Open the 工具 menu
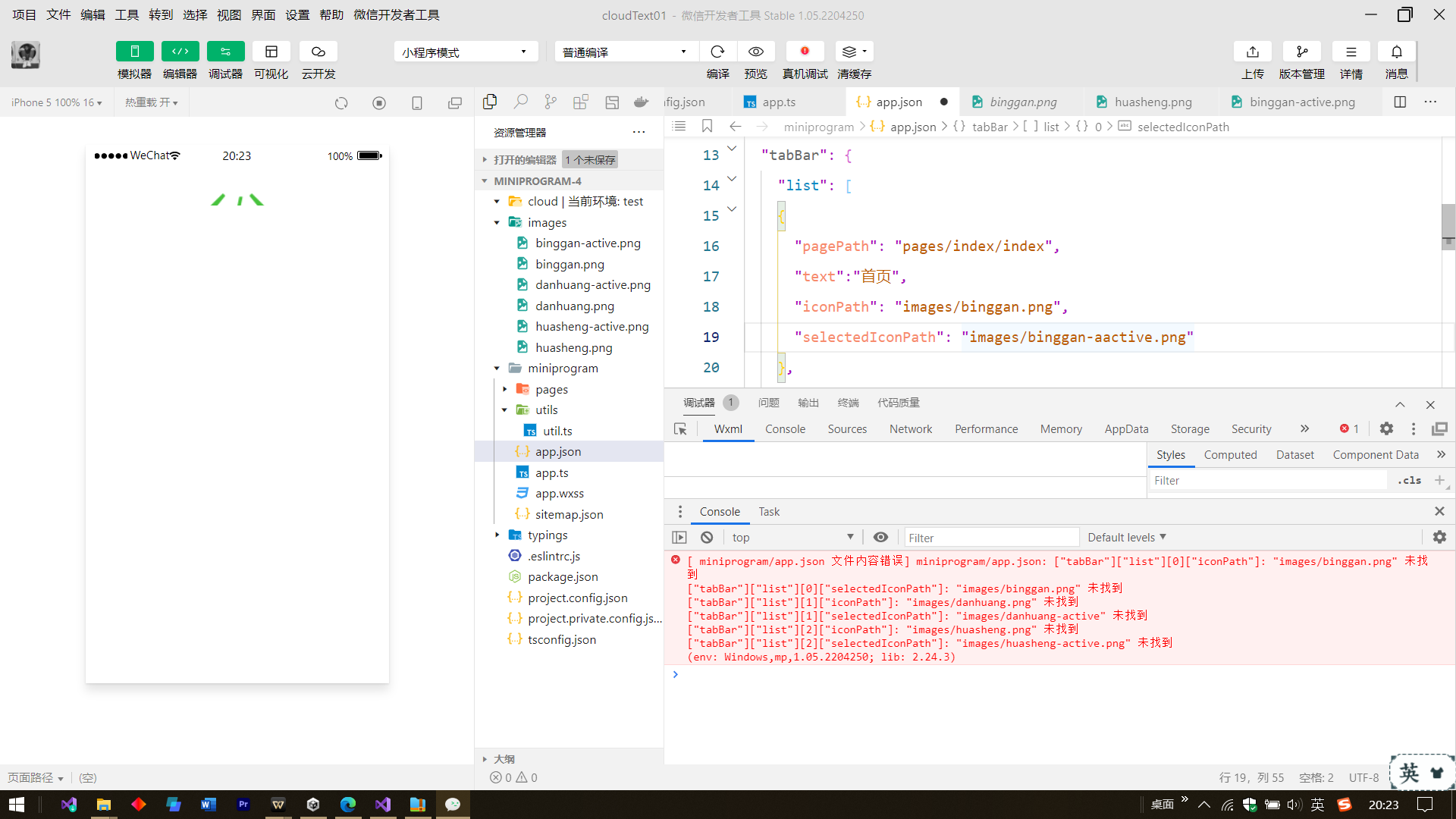Viewport: 1456px width, 819px height. (127, 14)
